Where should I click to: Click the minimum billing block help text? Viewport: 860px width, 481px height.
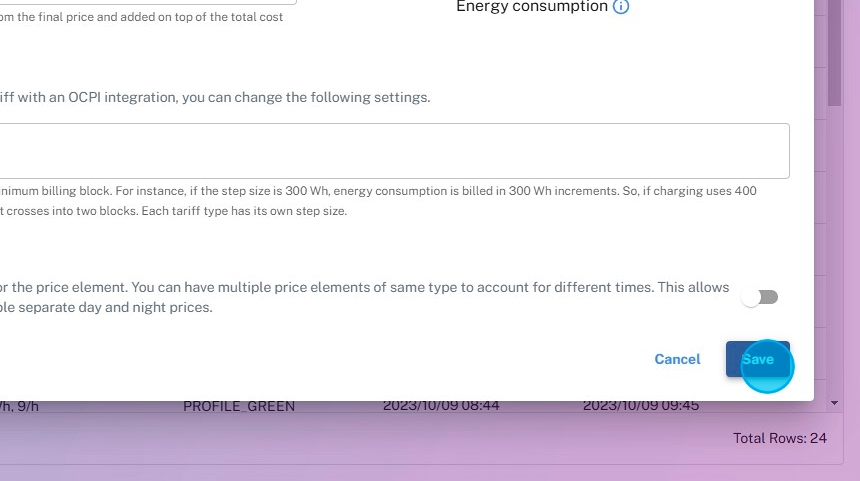378,190
